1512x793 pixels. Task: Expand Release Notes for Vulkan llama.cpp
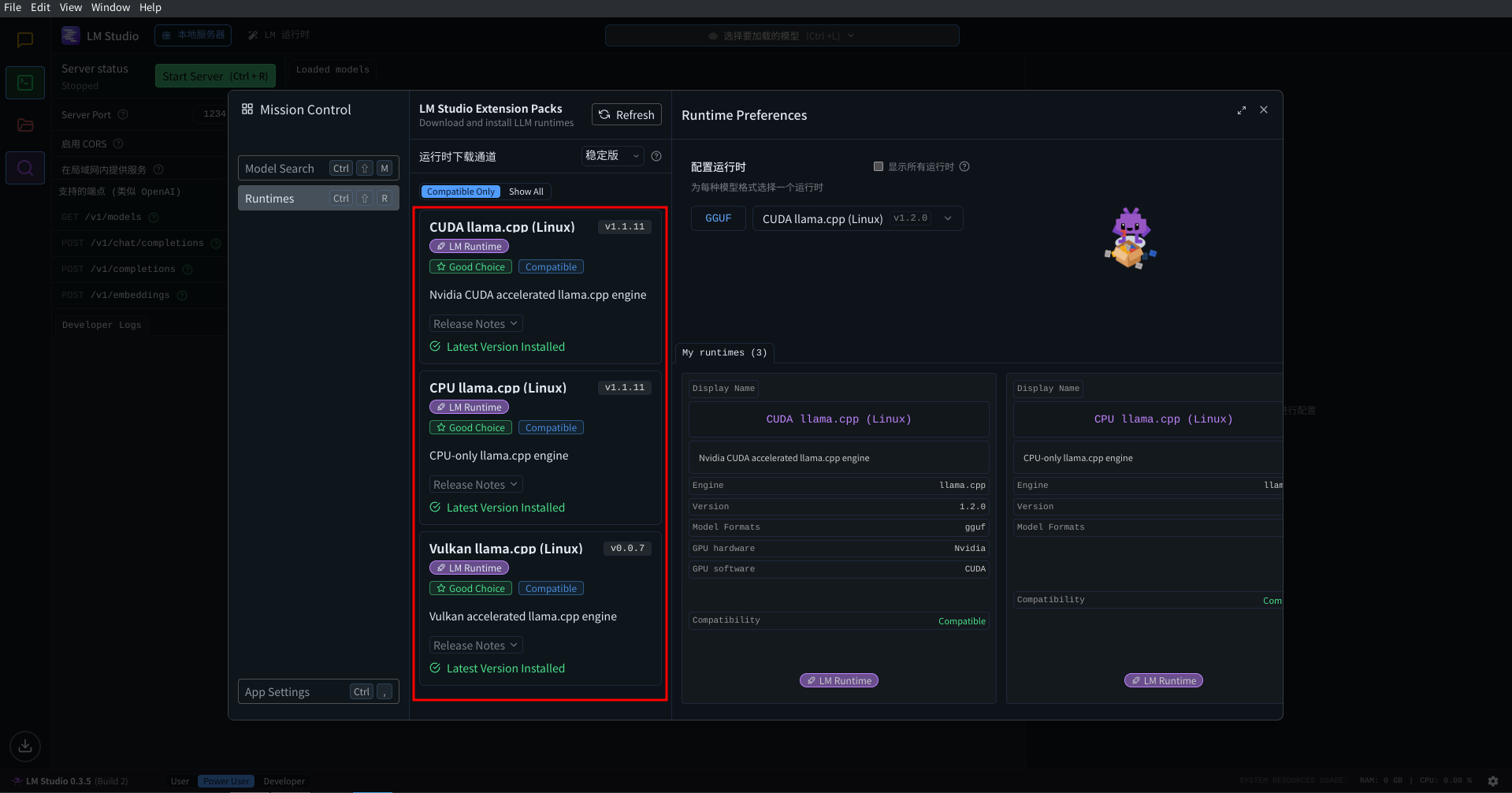[x=476, y=646]
